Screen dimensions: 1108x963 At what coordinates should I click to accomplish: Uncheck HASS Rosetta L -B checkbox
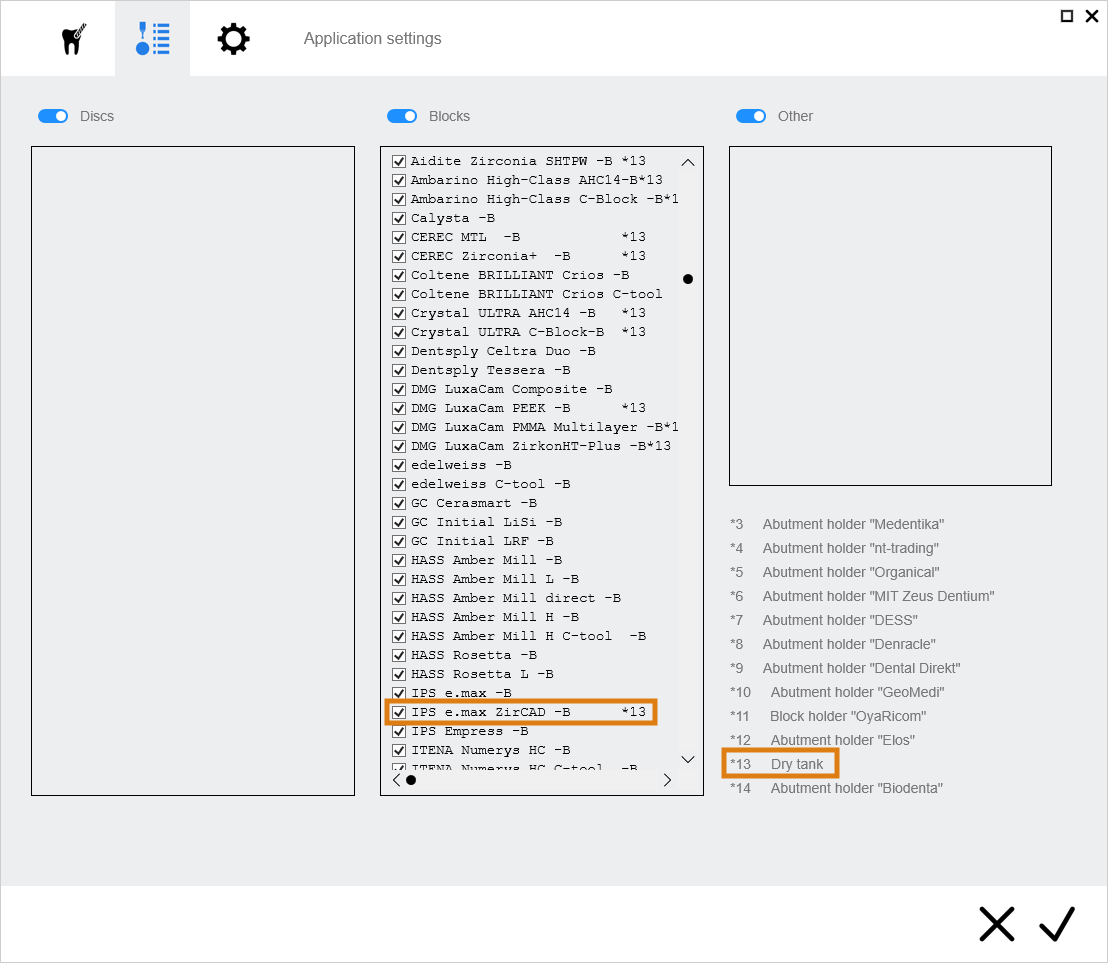(x=399, y=674)
